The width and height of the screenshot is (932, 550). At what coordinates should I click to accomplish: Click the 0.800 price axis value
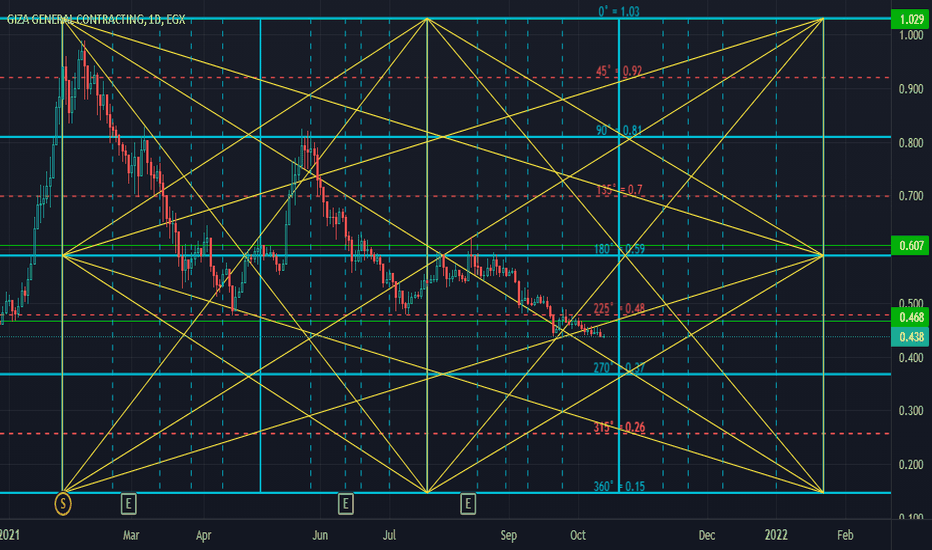tap(911, 143)
